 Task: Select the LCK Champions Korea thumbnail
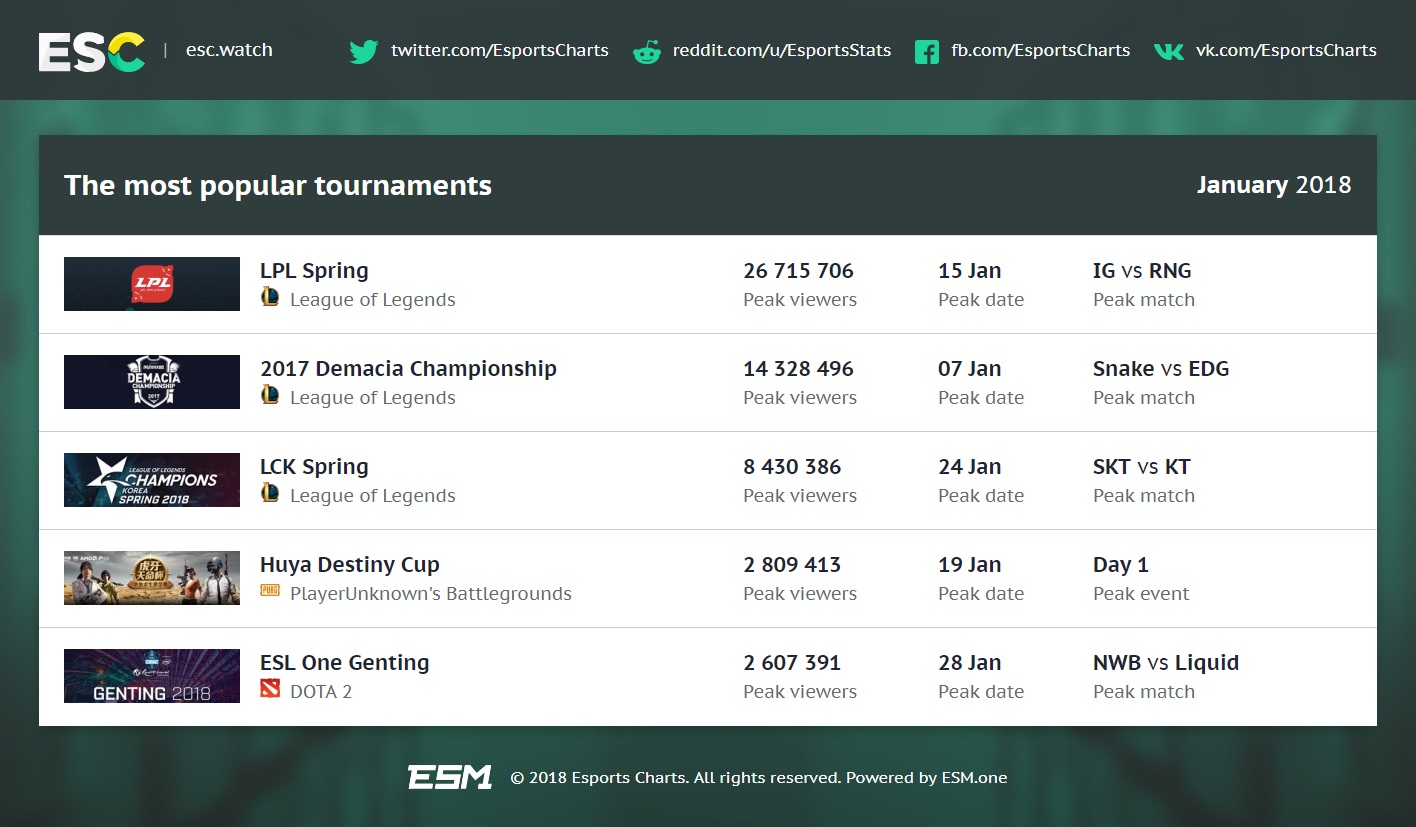click(x=152, y=480)
